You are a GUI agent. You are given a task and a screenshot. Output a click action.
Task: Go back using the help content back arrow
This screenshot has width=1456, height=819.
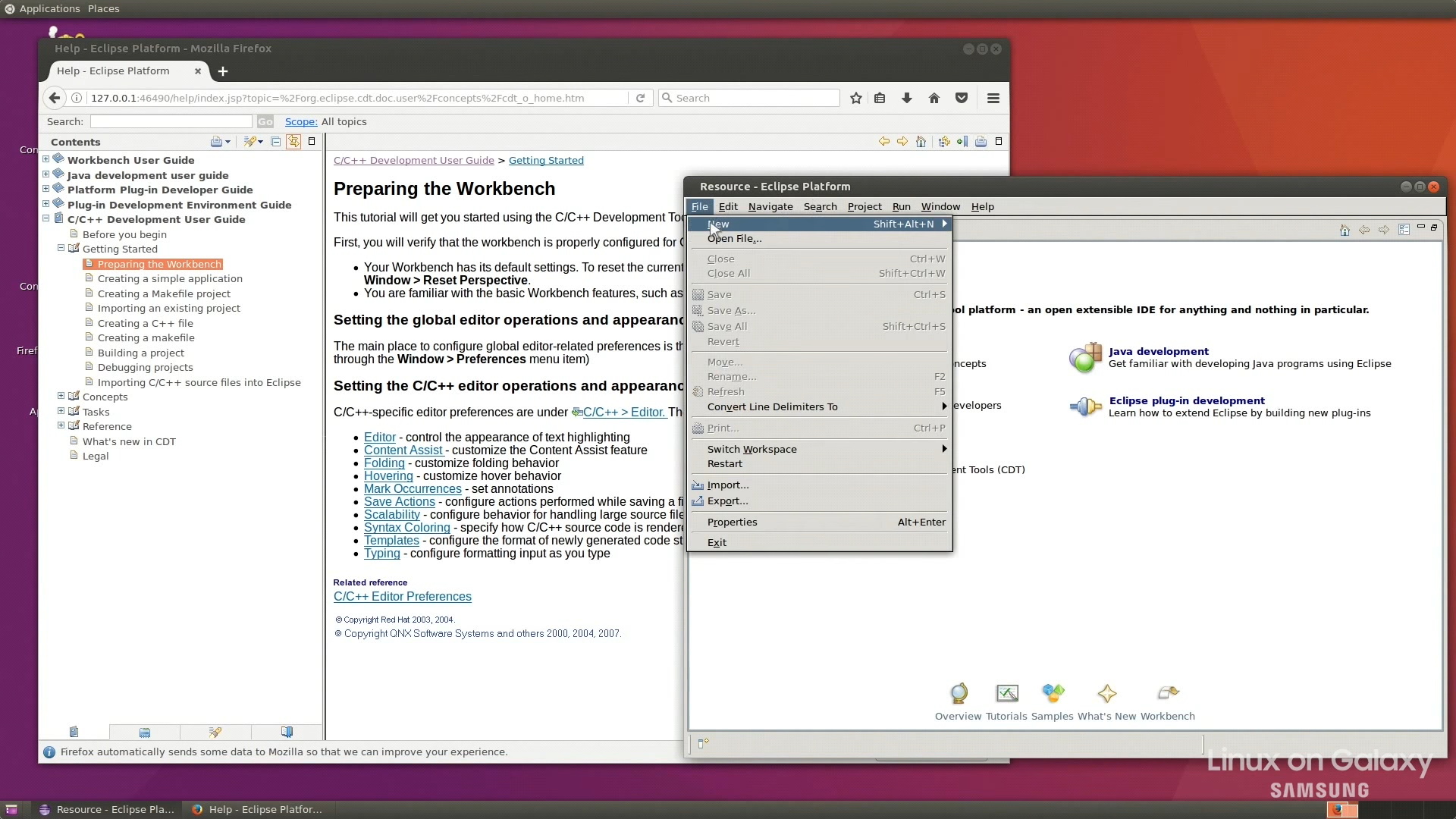pyautogui.click(x=884, y=142)
